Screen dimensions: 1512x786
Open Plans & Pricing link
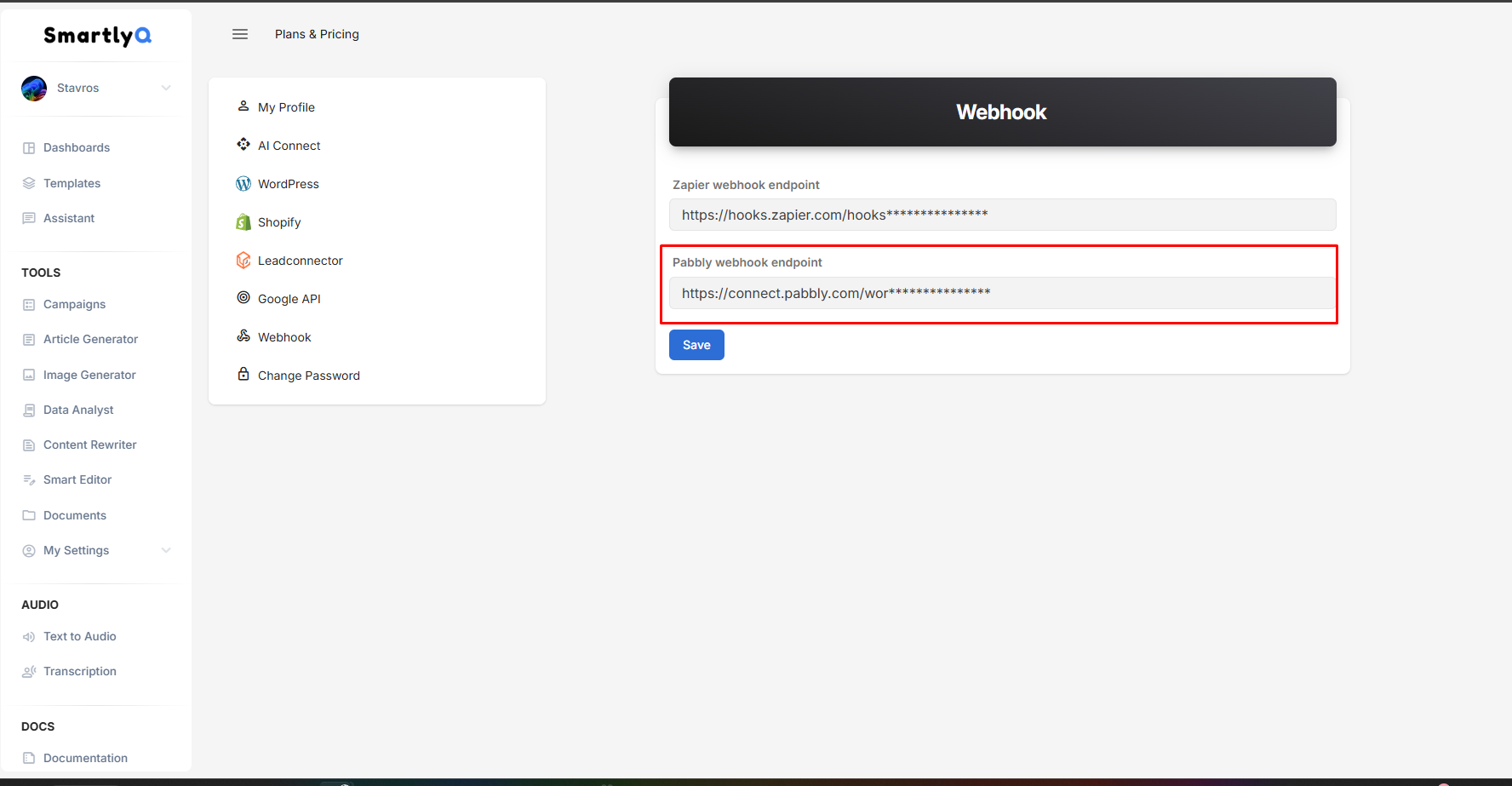pyautogui.click(x=317, y=34)
